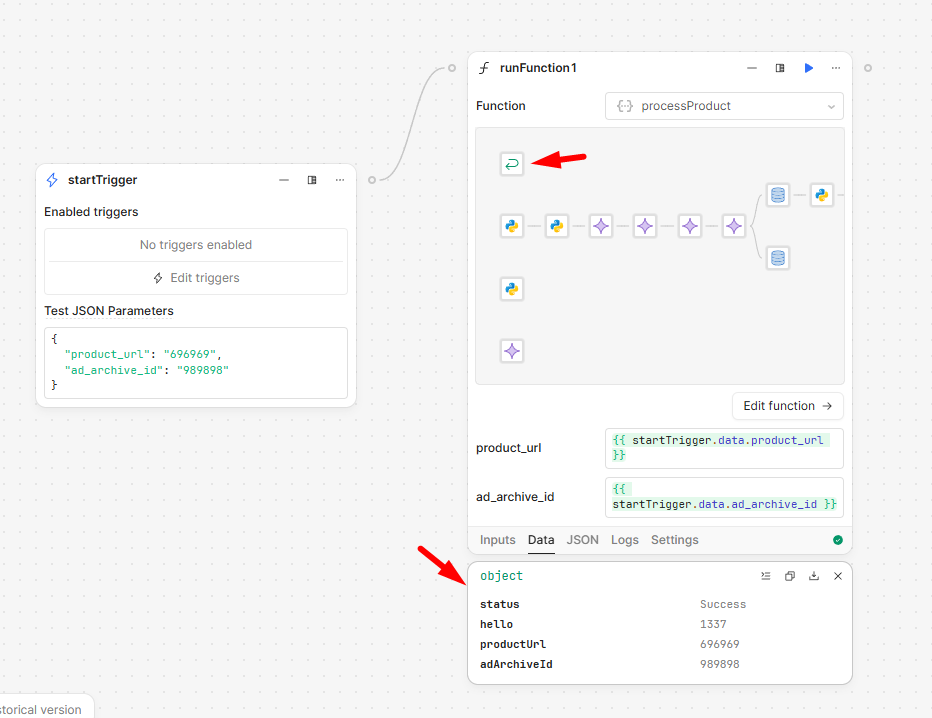Click the 'productUrl' key in object panel
Viewport: 932px width, 718px height.
point(513,644)
